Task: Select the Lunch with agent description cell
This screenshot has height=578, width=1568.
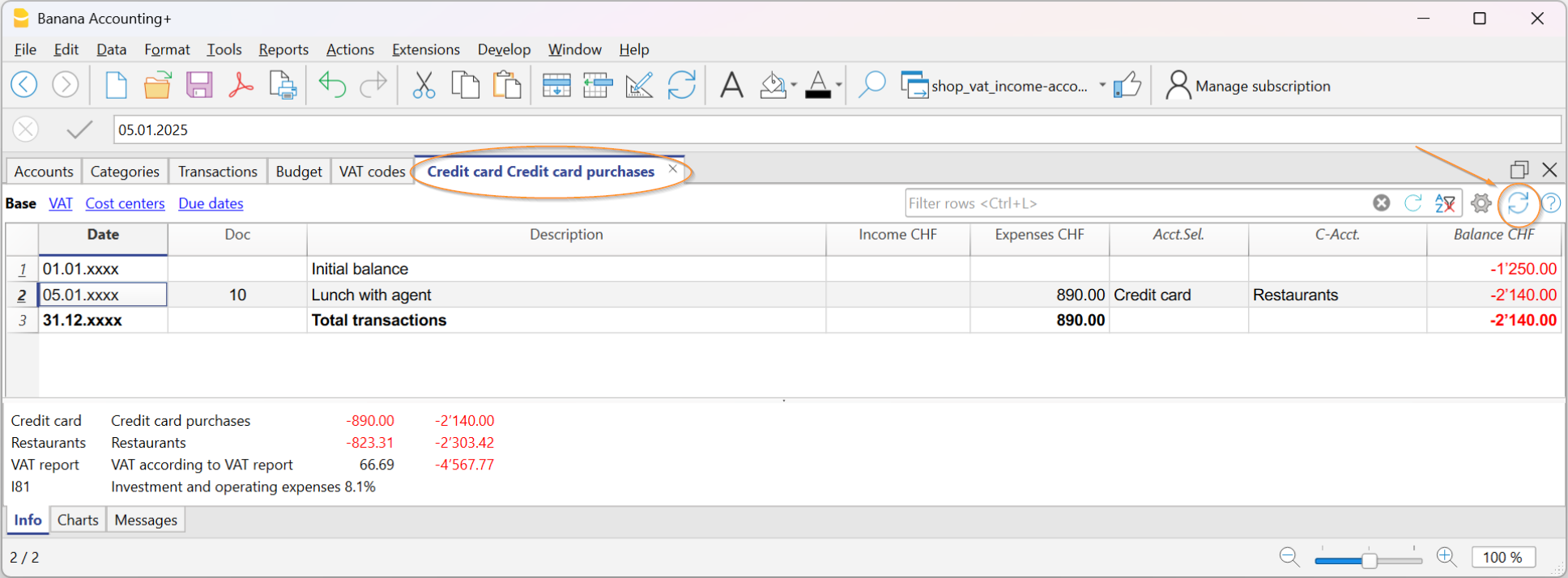Action: pos(566,295)
